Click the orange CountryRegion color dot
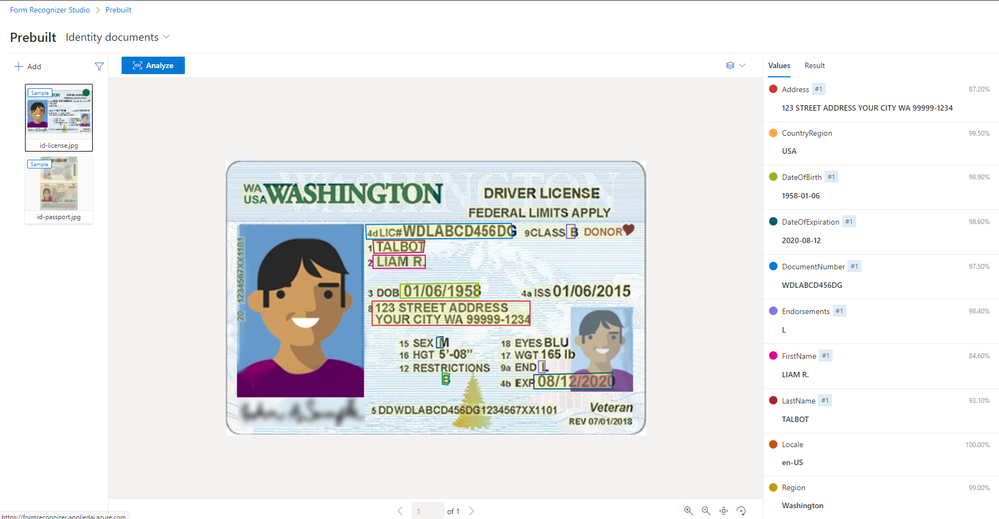Viewport: 999px width, 519px height. (x=773, y=133)
